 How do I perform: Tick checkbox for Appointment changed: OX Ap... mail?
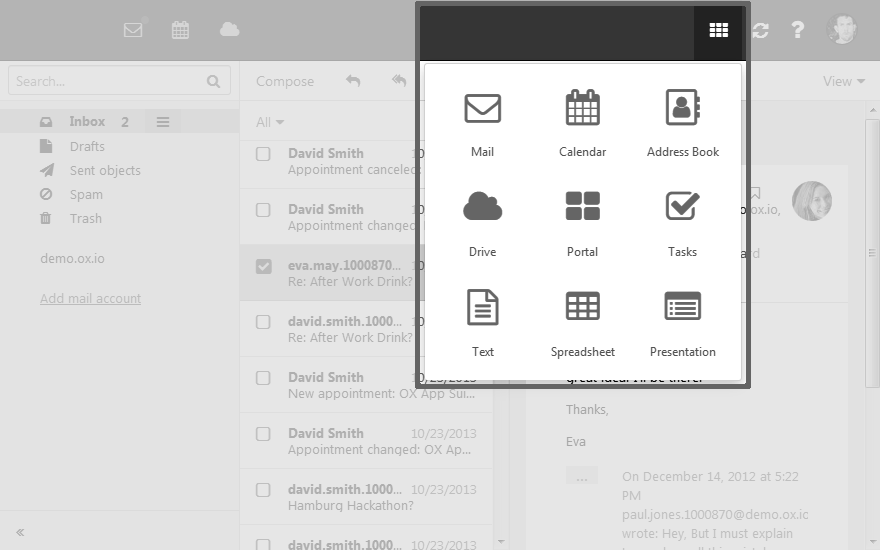click(263, 434)
